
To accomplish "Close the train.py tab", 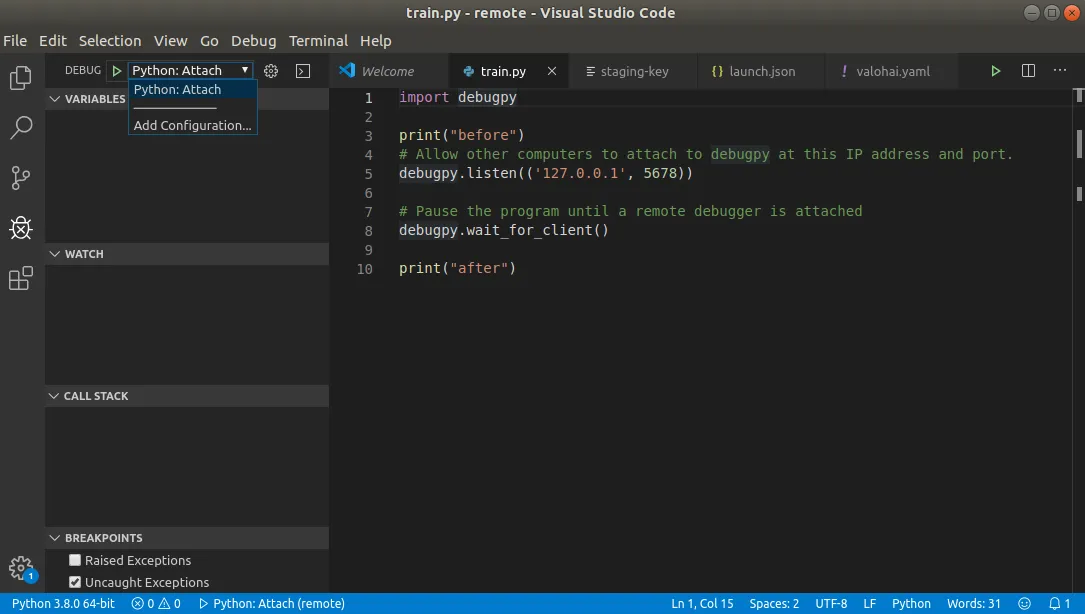I will (551, 71).
